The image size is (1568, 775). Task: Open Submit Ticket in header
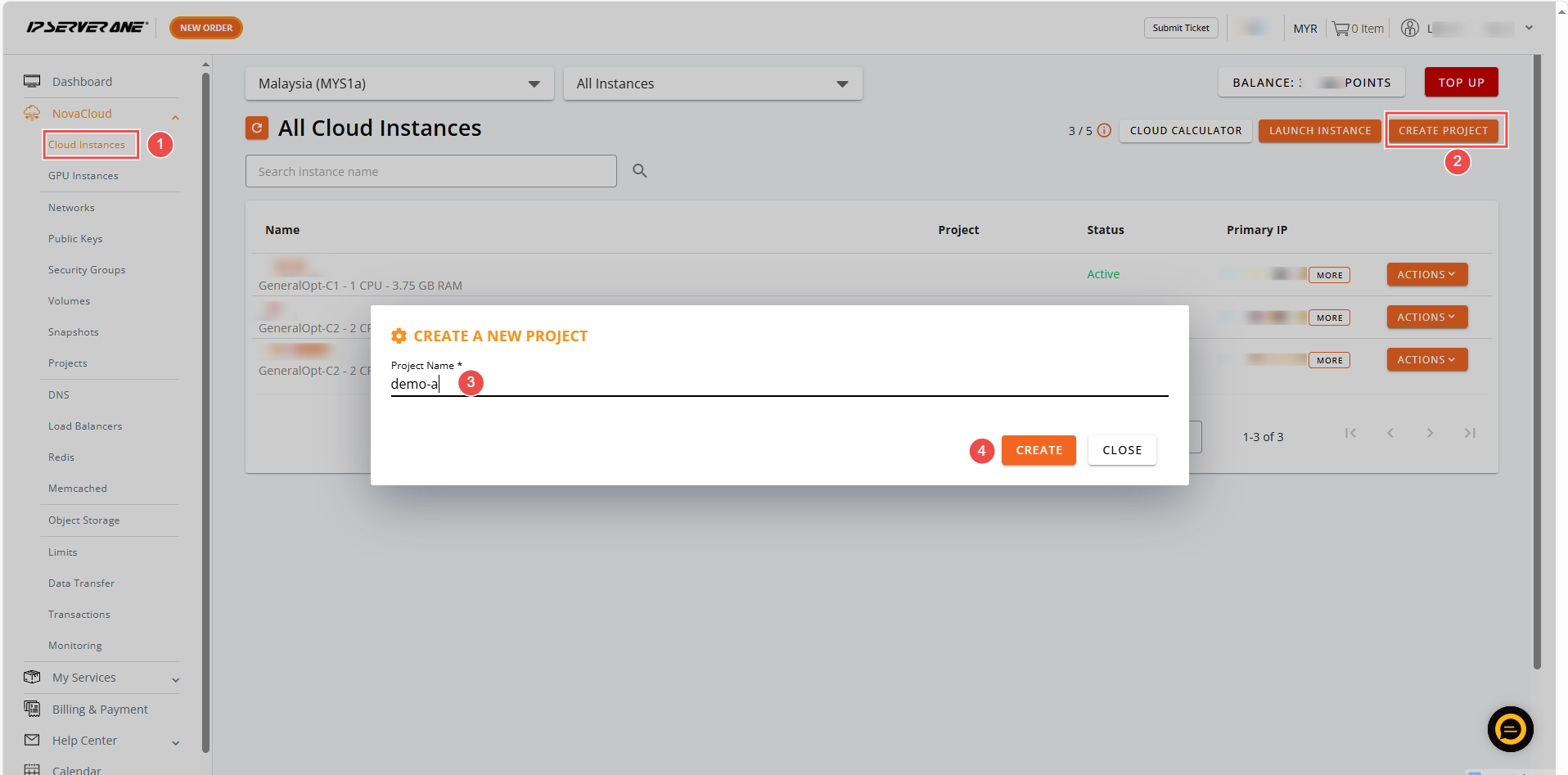pyautogui.click(x=1180, y=28)
